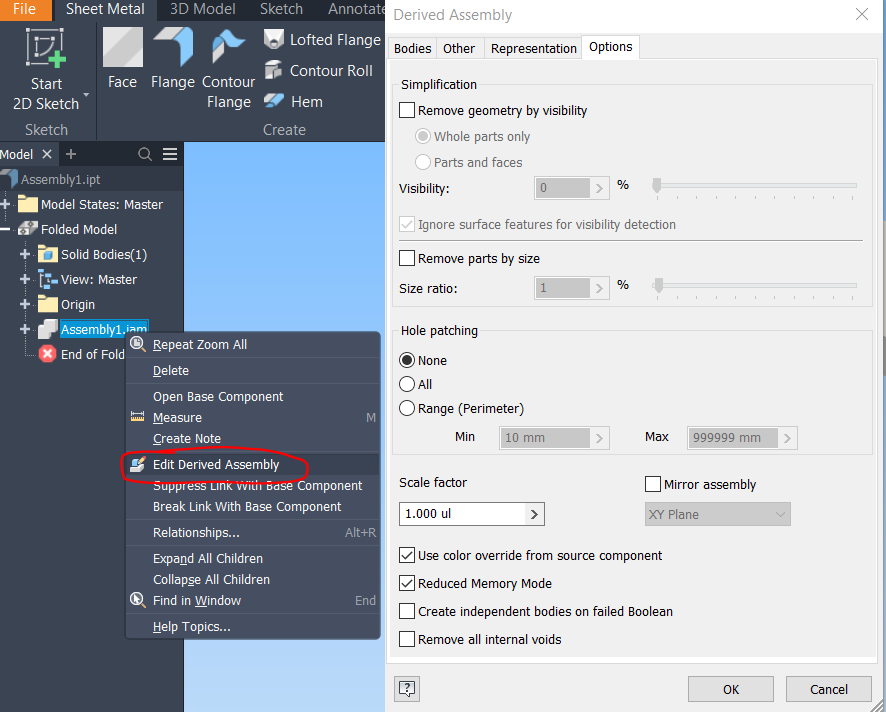Select Range (Perimeter) hole patching

point(407,408)
